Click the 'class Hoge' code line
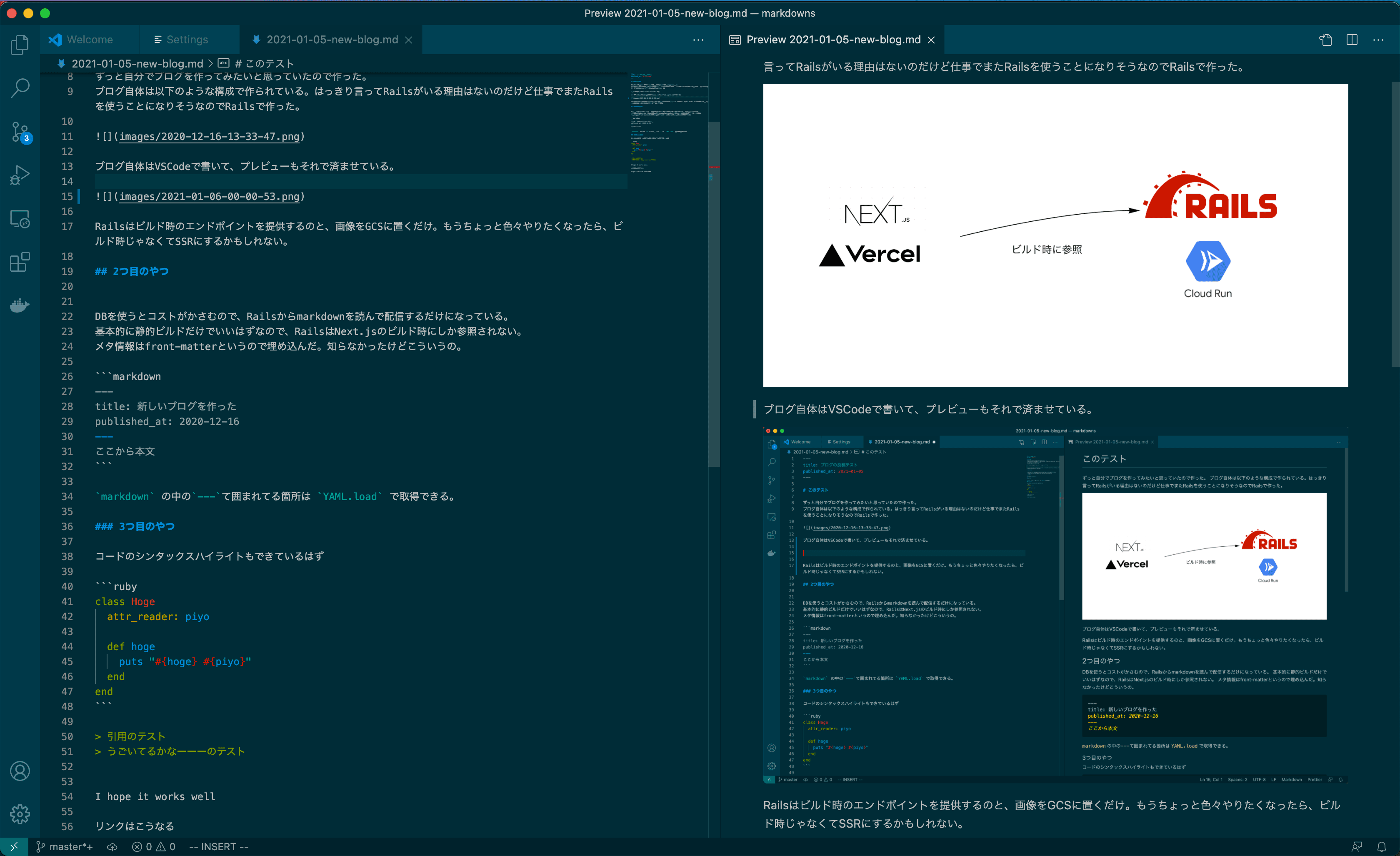This screenshot has height=856, width=1400. (125, 602)
